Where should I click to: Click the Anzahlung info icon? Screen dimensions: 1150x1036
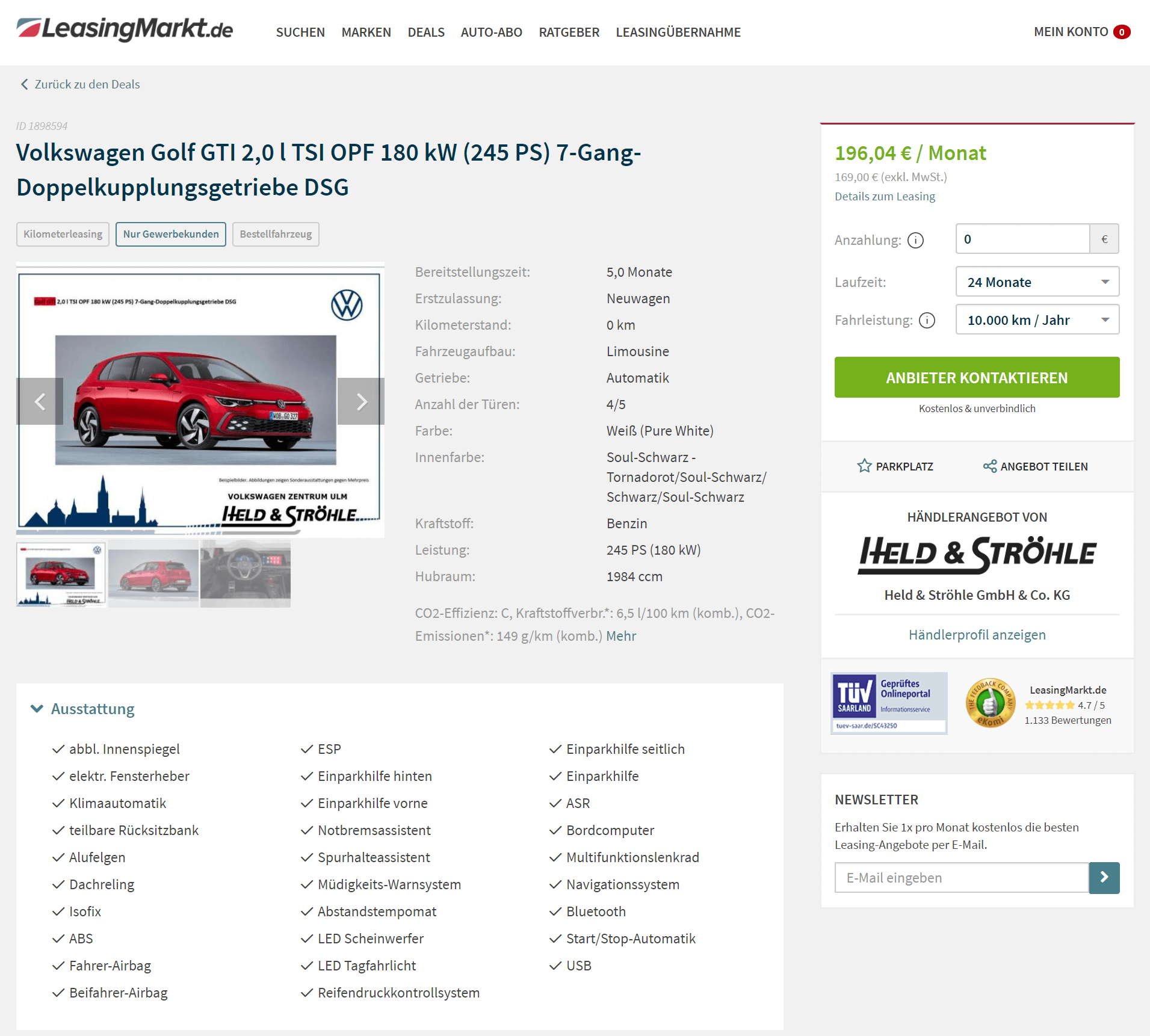point(915,240)
